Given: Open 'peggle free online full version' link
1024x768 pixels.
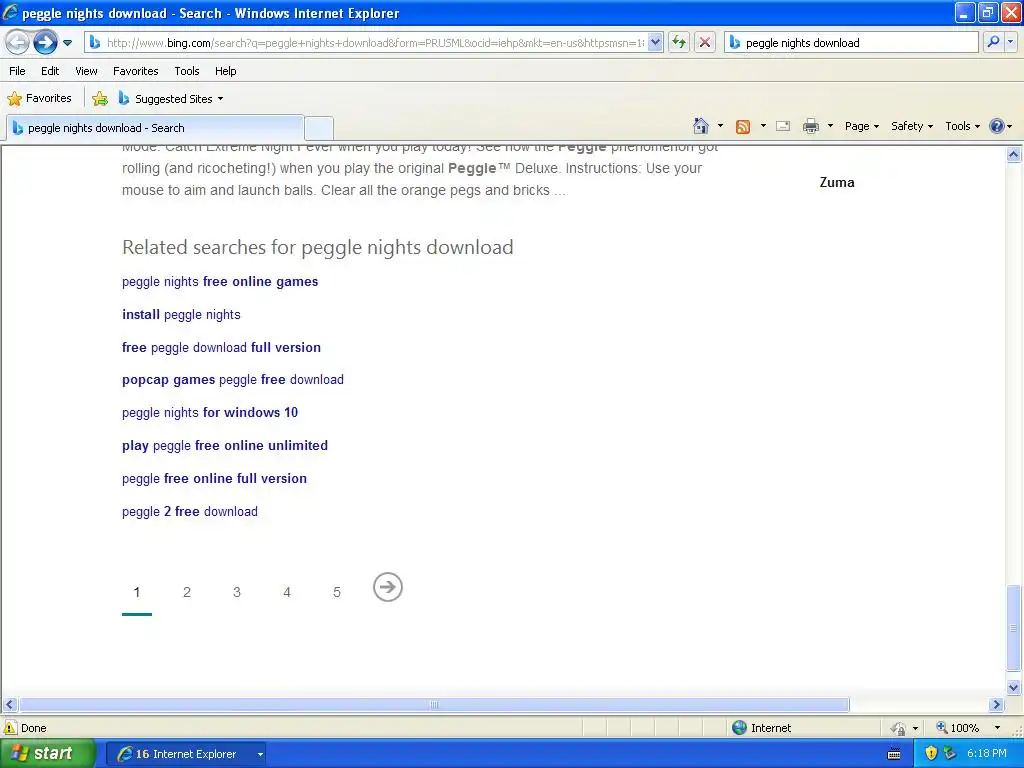Looking at the screenshot, I should 214,479.
